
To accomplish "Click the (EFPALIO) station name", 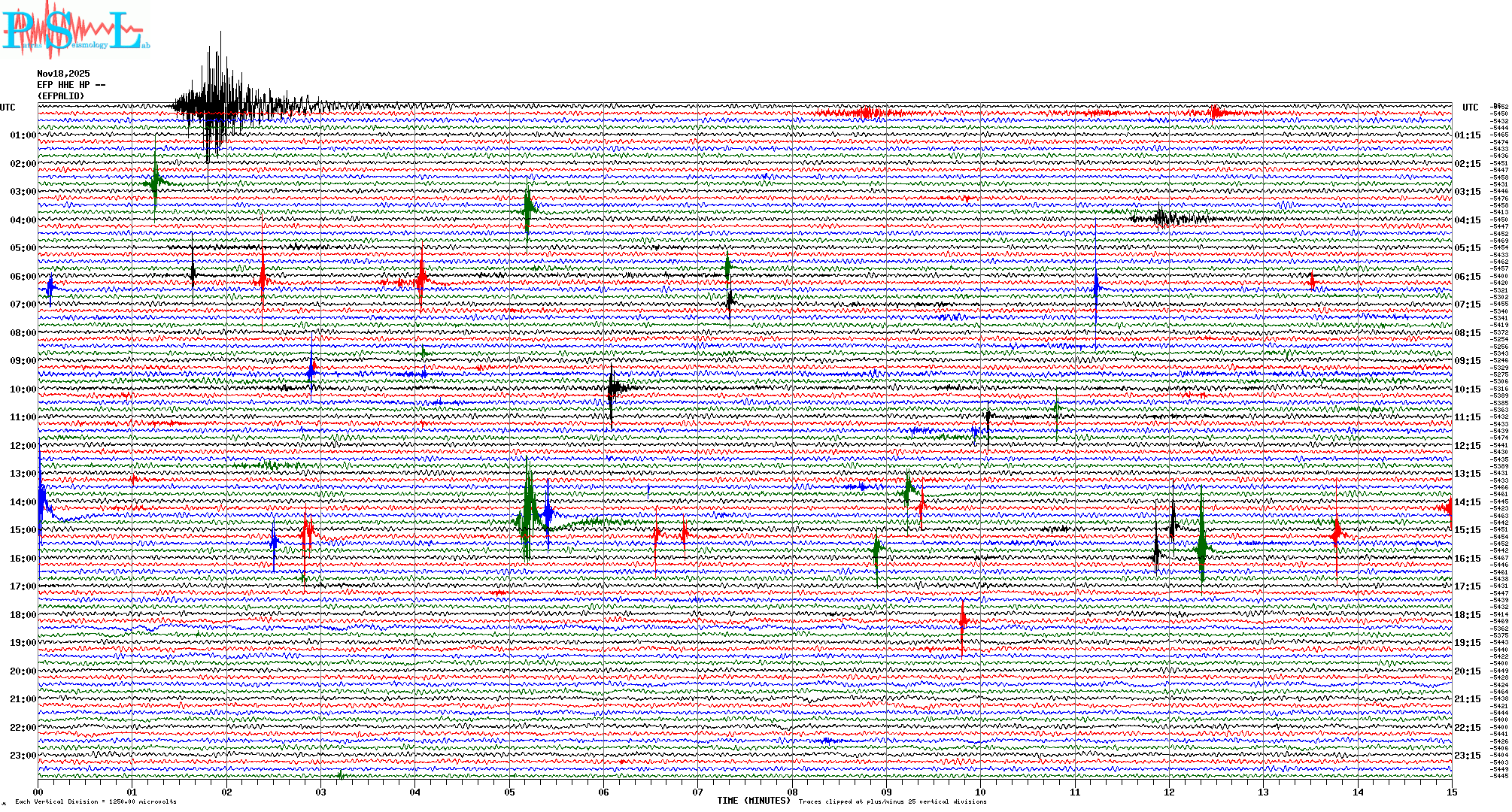I will (61, 96).
